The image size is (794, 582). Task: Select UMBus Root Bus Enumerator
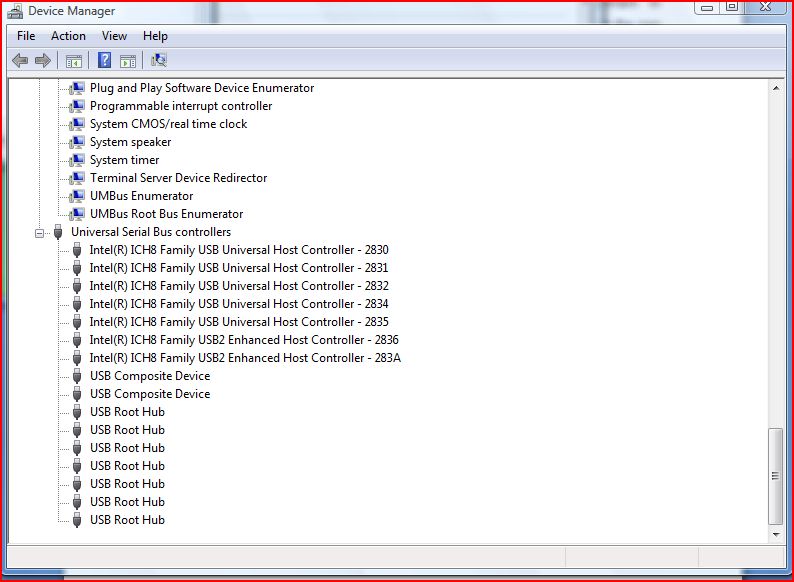click(167, 214)
